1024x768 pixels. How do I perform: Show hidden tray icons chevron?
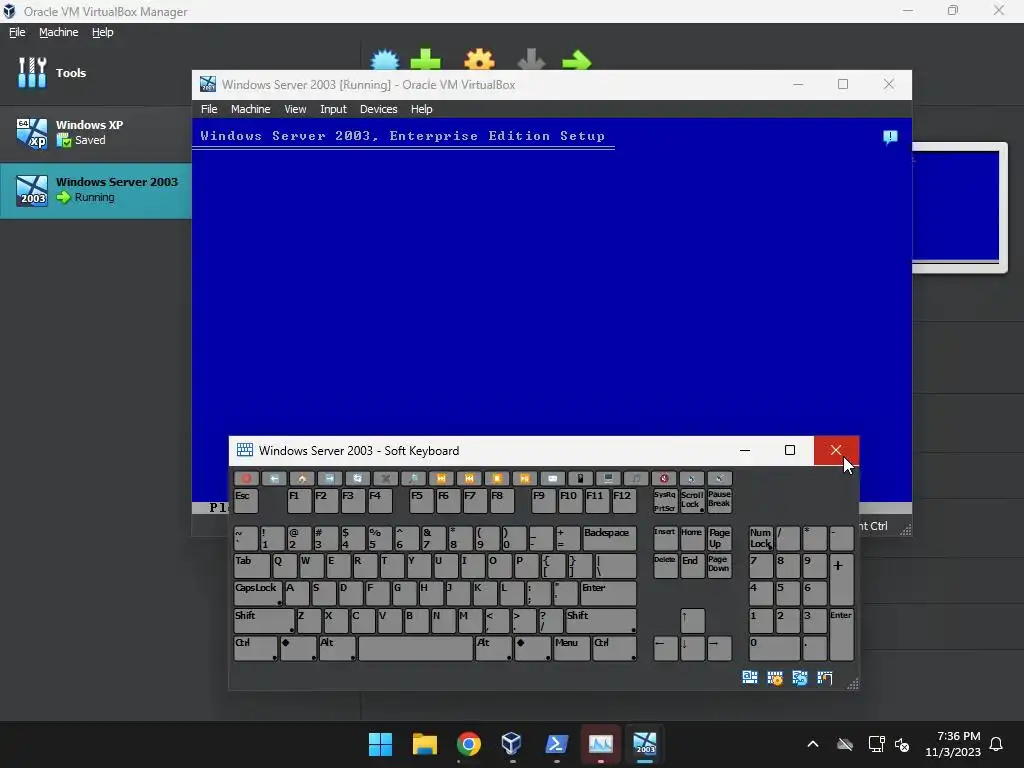click(x=813, y=744)
